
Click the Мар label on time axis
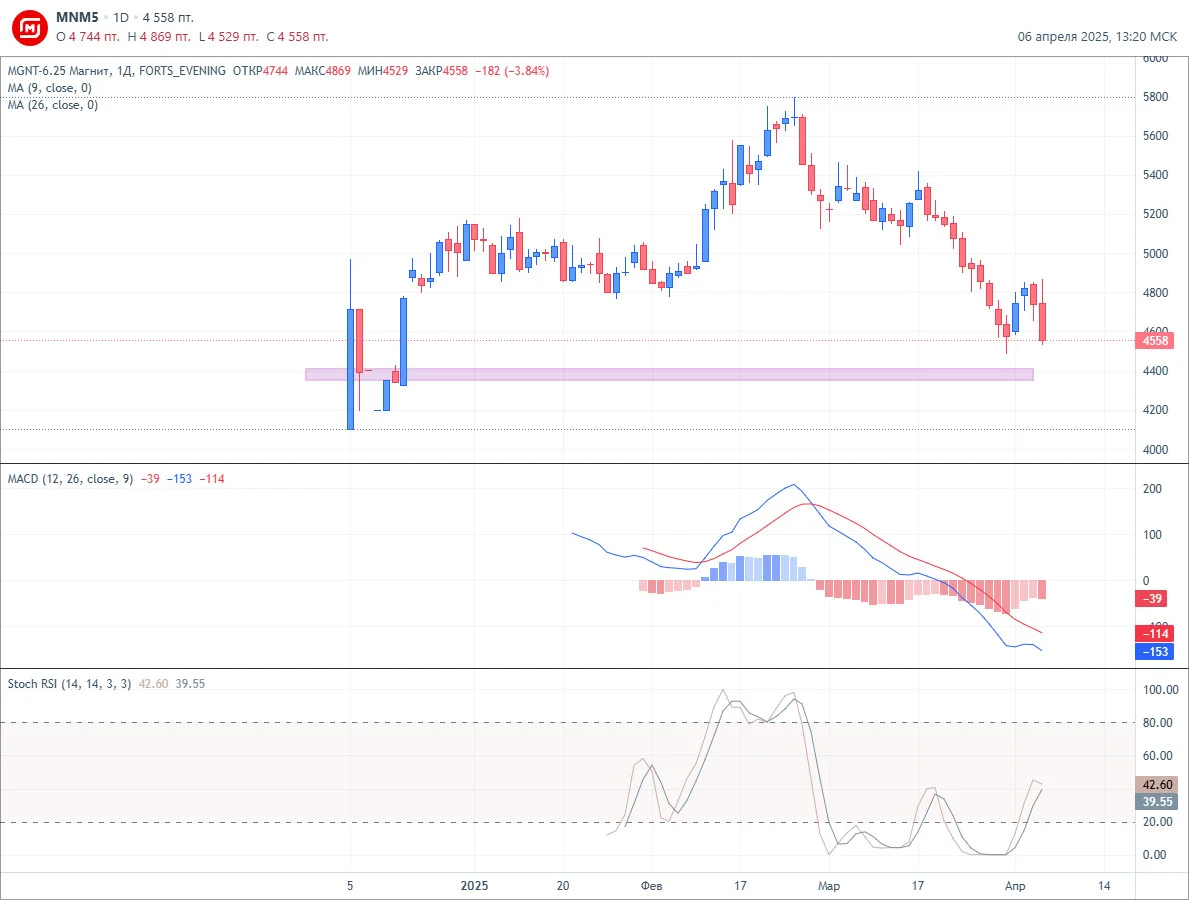click(x=829, y=886)
